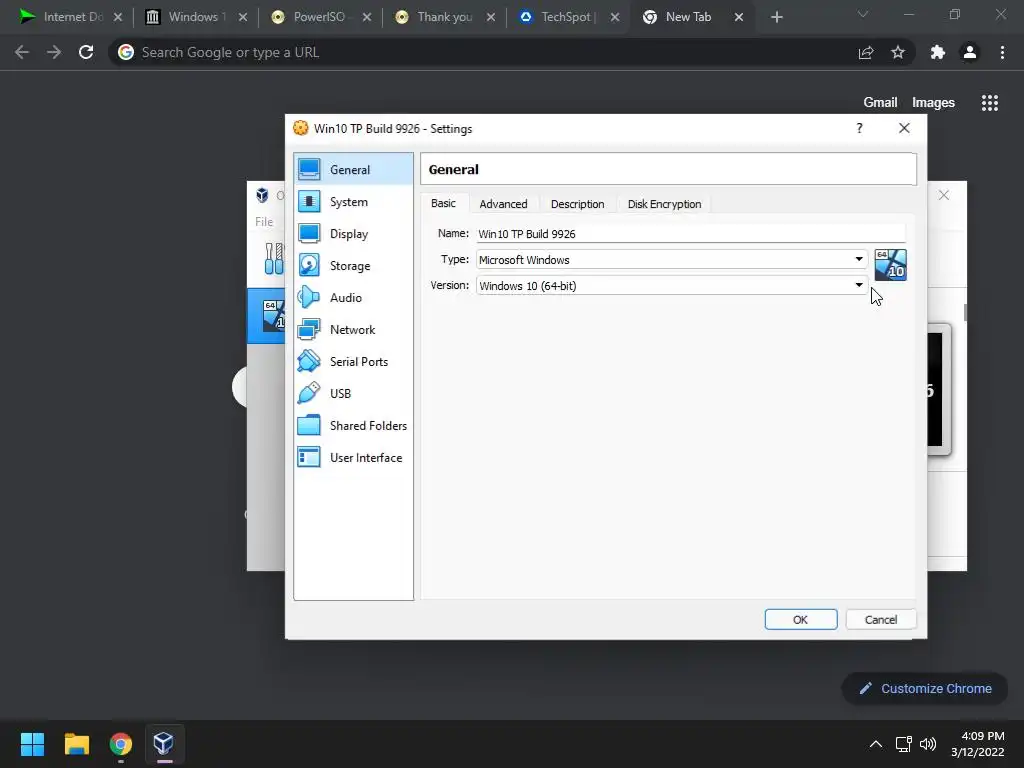1024x768 pixels.
Task: Open the Images link
Action: (x=933, y=103)
